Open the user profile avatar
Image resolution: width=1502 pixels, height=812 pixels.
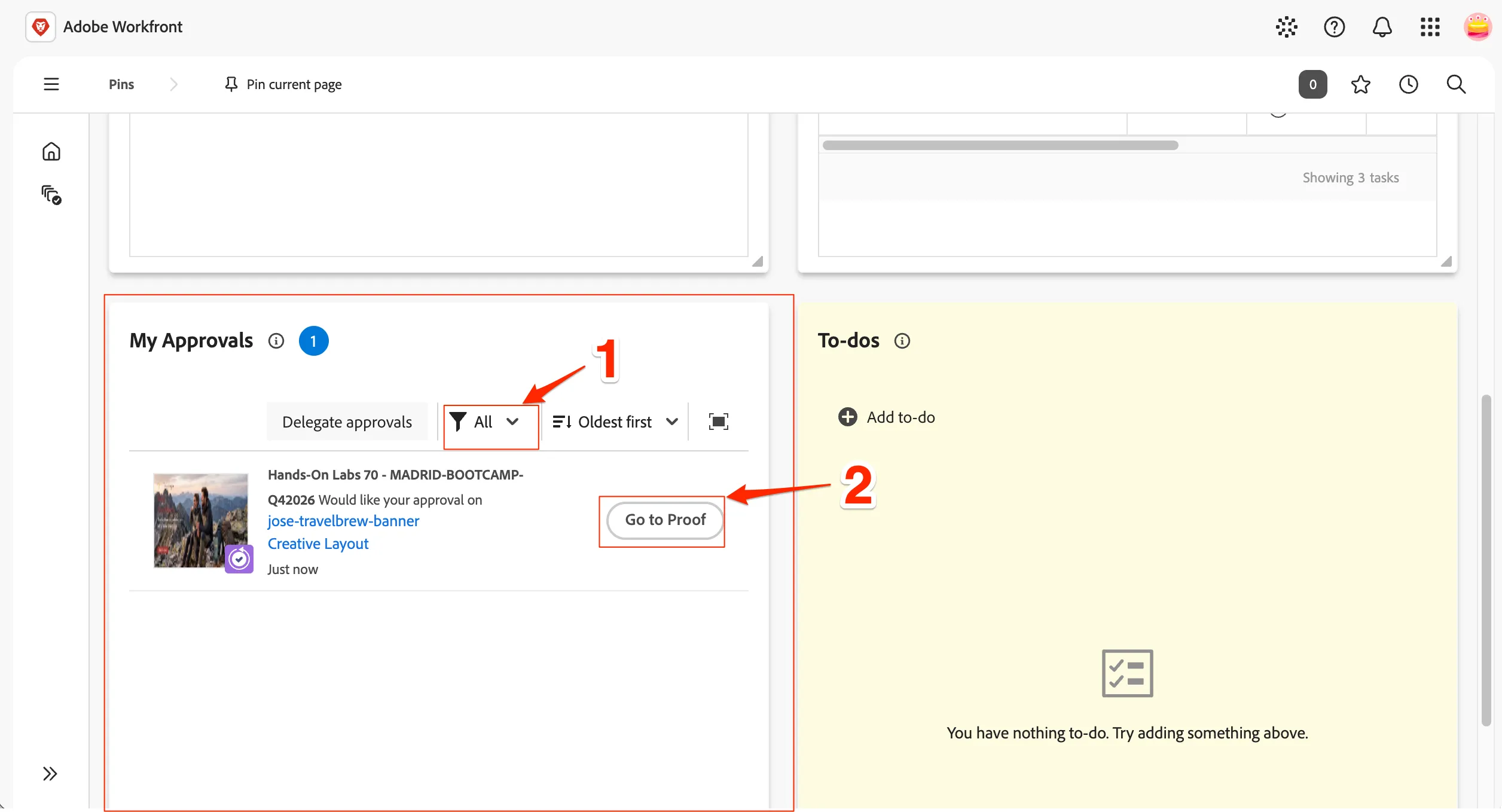click(1477, 27)
